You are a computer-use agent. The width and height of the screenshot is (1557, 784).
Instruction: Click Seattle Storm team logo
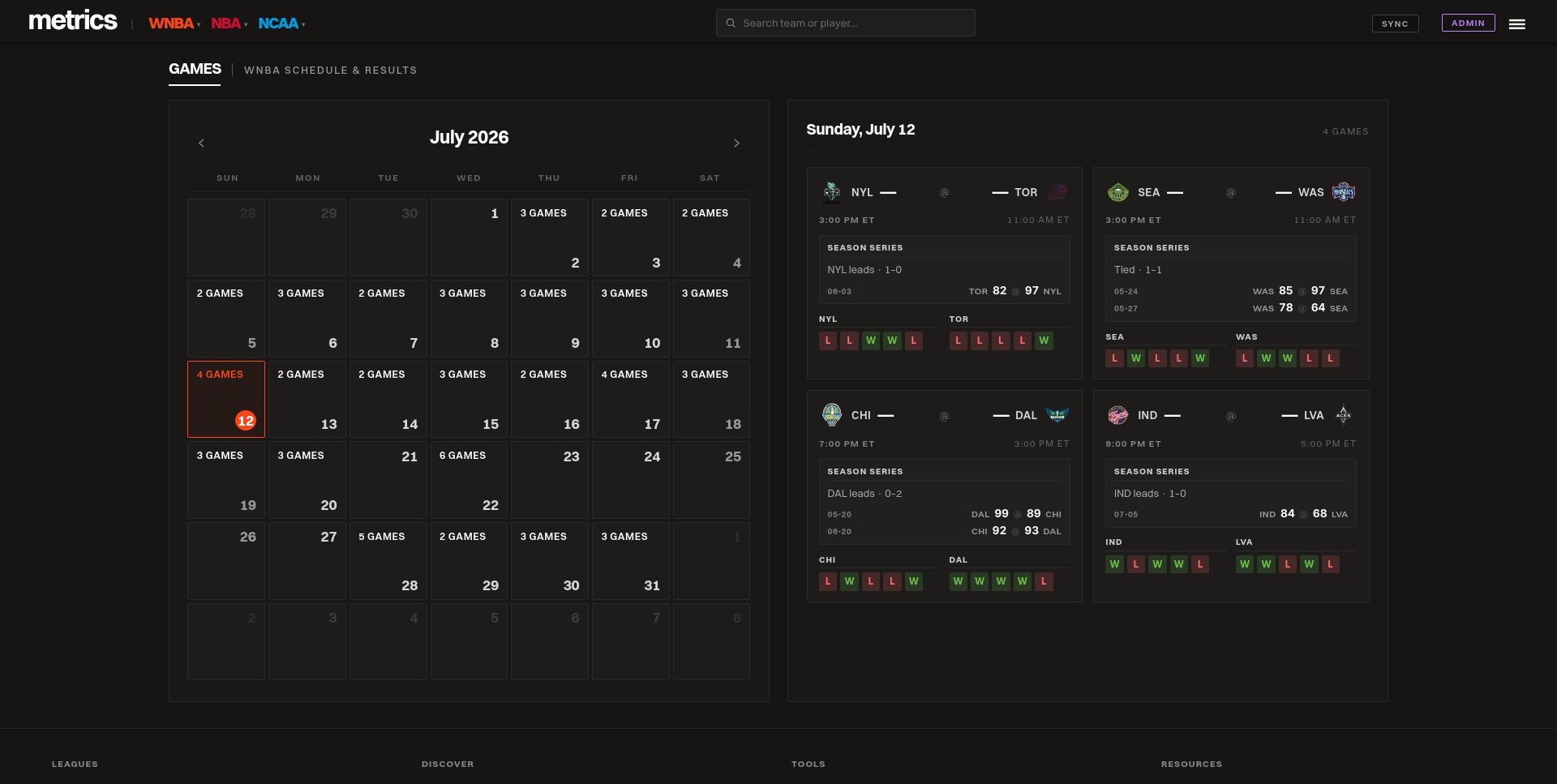click(1118, 192)
